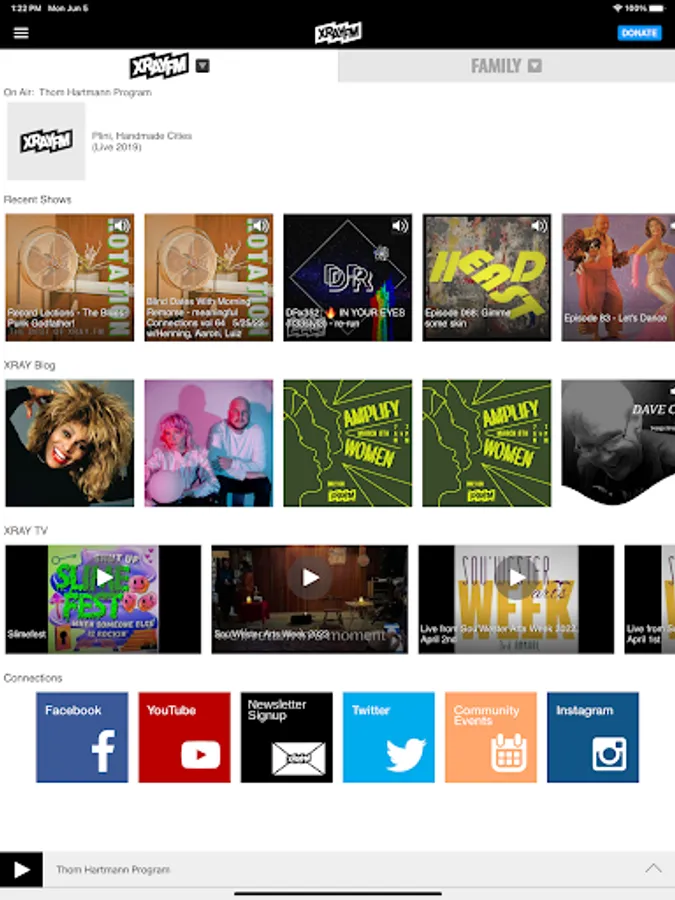This screenshot has width=675, height=900.
Task: Open the DFR IN YOUR EYES re-run show
Action: coord(347,277)
